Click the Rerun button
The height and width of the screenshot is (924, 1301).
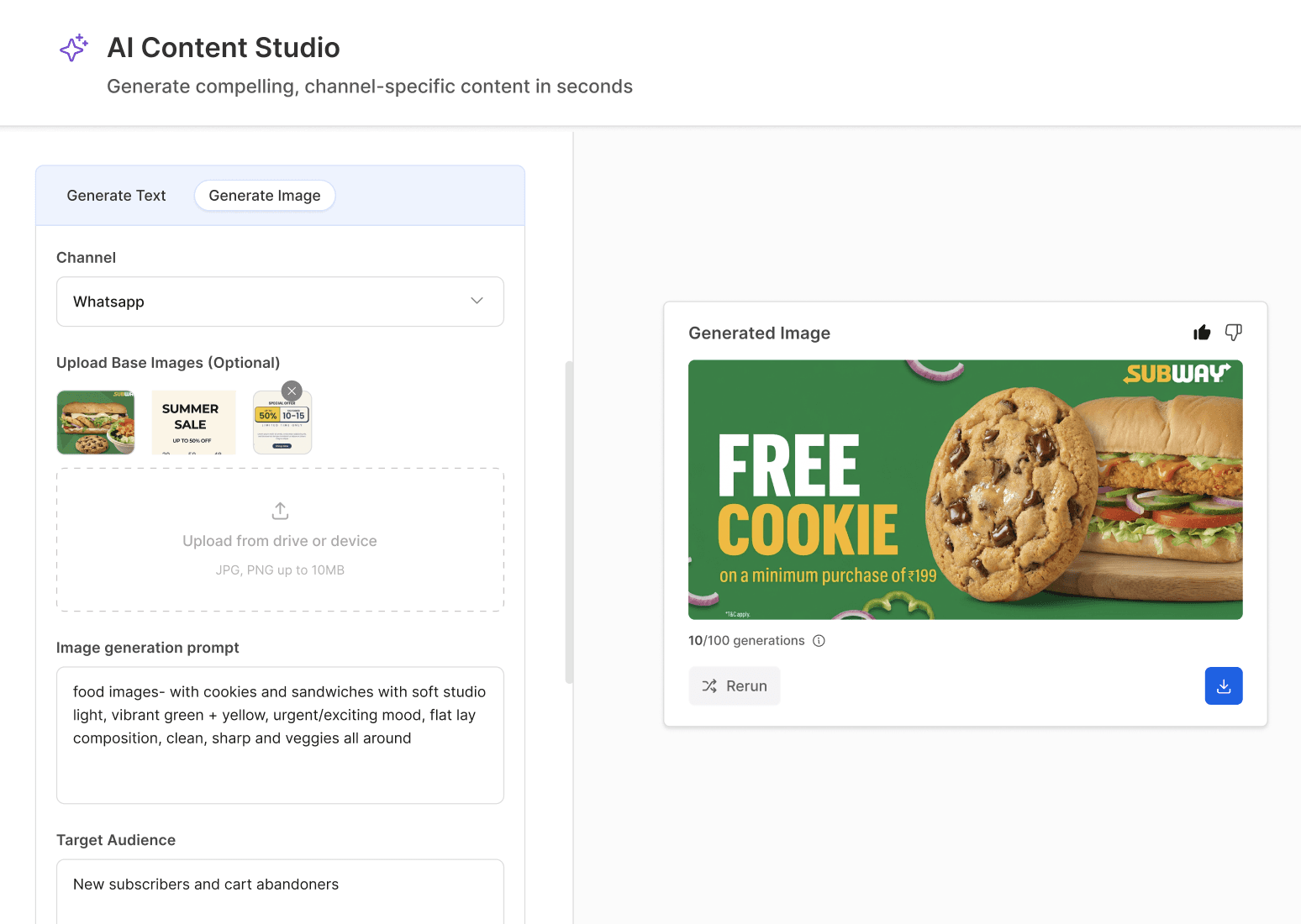[x=735, y=686]
